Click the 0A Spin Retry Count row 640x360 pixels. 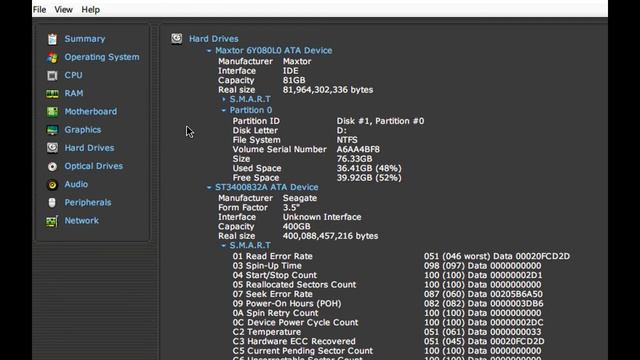[387, 313]
